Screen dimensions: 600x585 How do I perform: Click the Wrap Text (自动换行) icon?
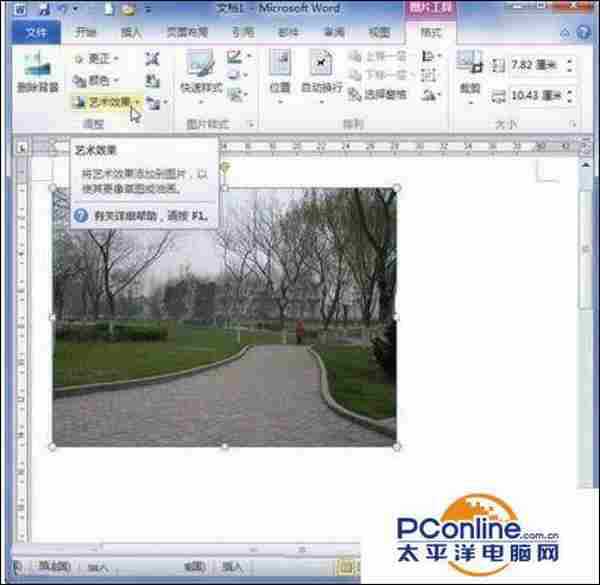321,70
